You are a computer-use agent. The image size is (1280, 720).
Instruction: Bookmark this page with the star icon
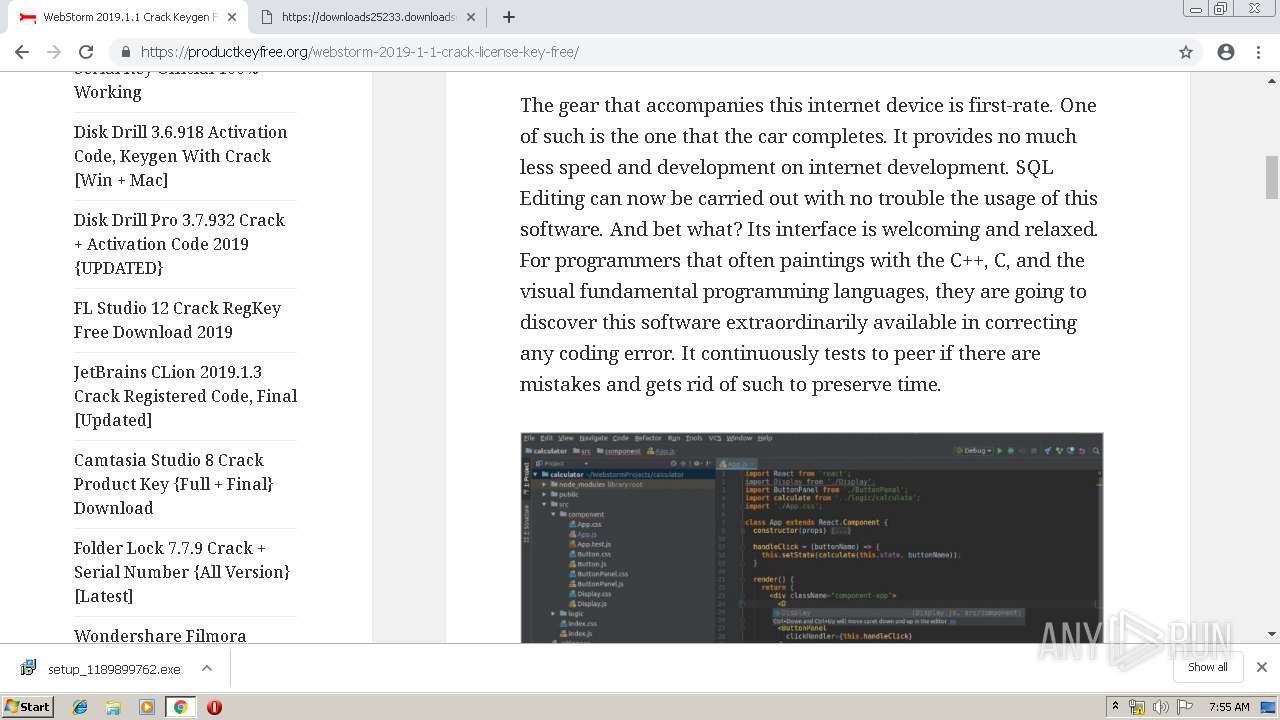pos(1186,52)
